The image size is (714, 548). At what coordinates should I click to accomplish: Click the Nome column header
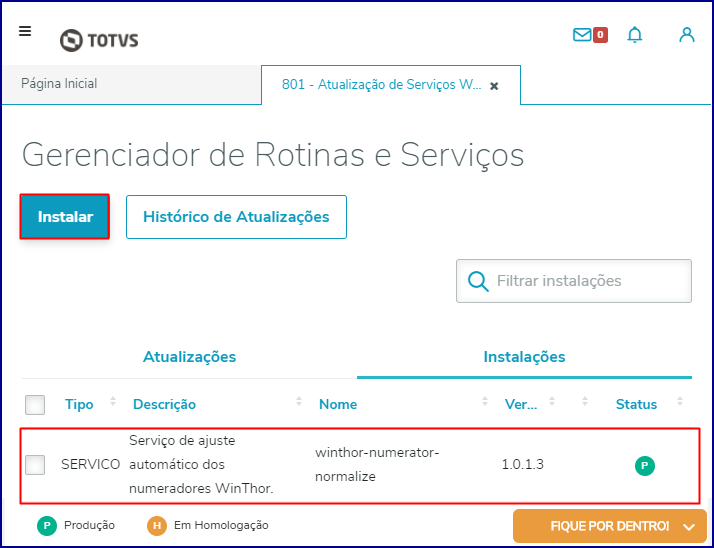point(338,405)
